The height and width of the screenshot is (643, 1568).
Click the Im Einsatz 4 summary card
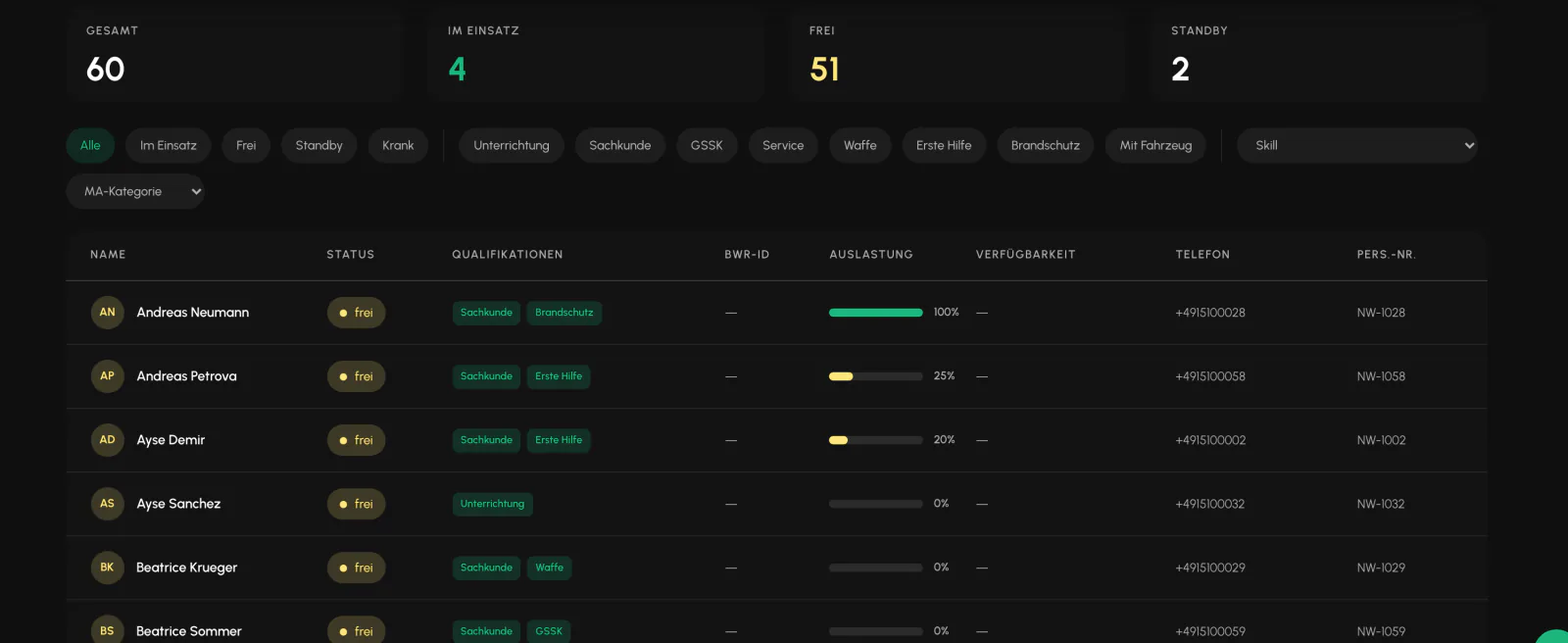(596, 55)
